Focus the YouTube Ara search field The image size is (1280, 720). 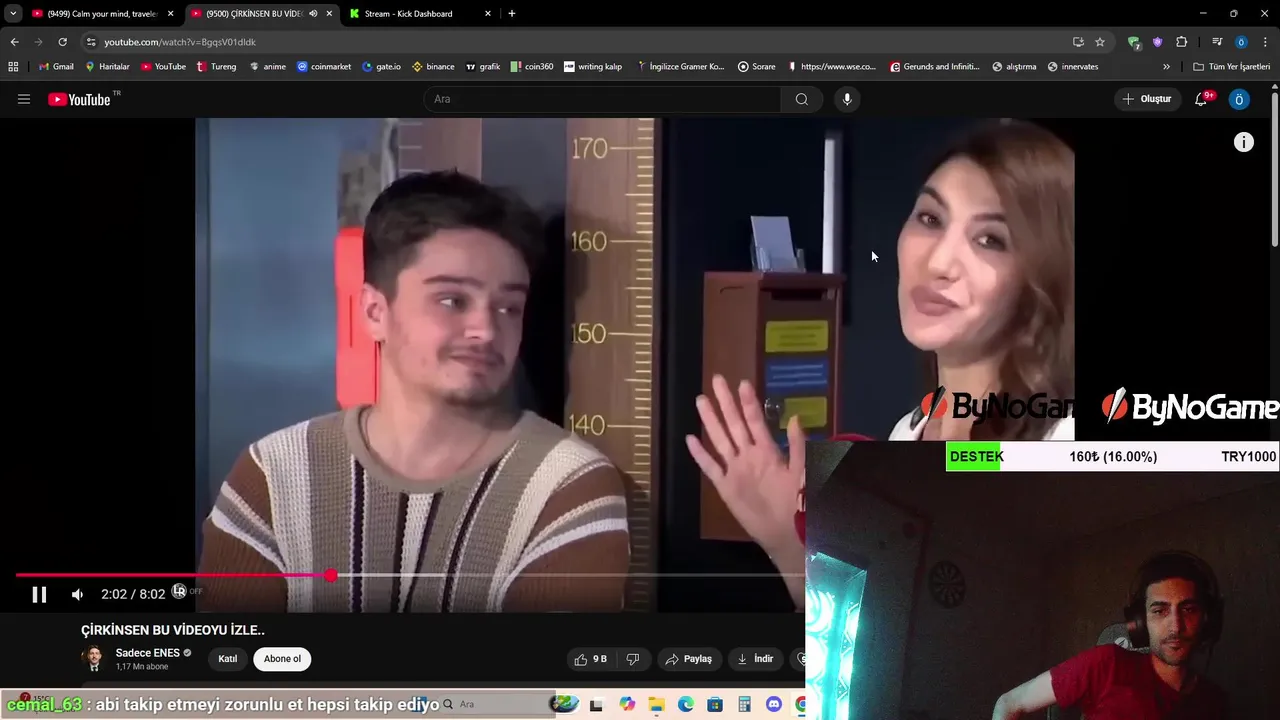click(x=602, y=99)
